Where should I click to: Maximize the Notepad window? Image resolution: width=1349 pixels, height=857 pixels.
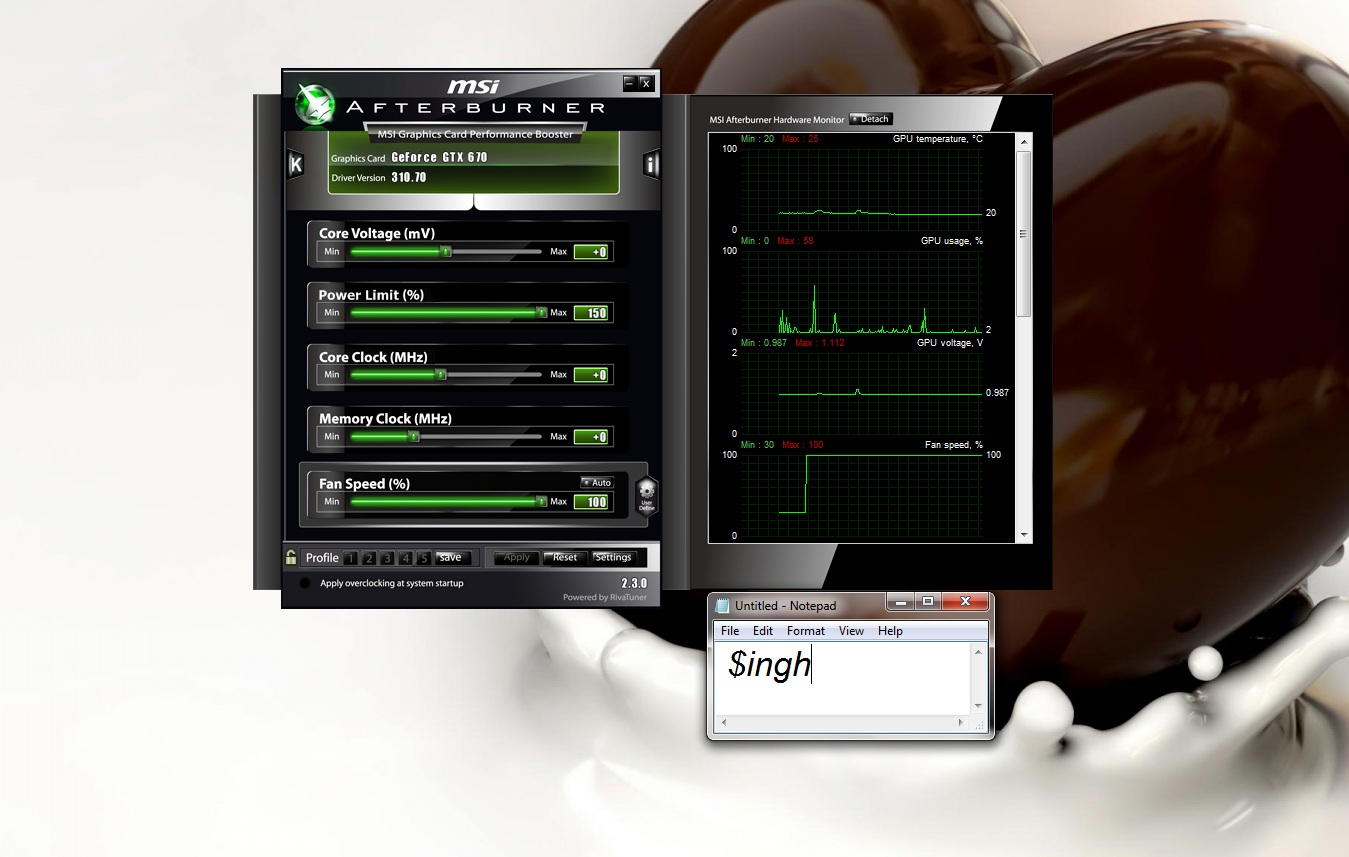[x=927, y=601]
